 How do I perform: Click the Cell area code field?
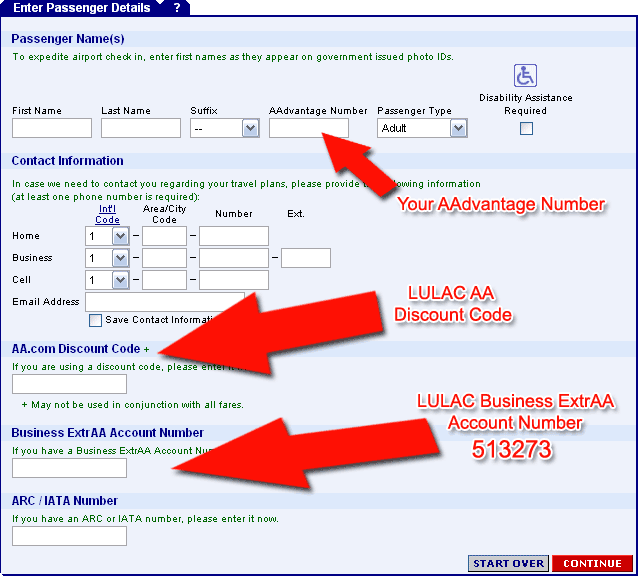(164, 280)
